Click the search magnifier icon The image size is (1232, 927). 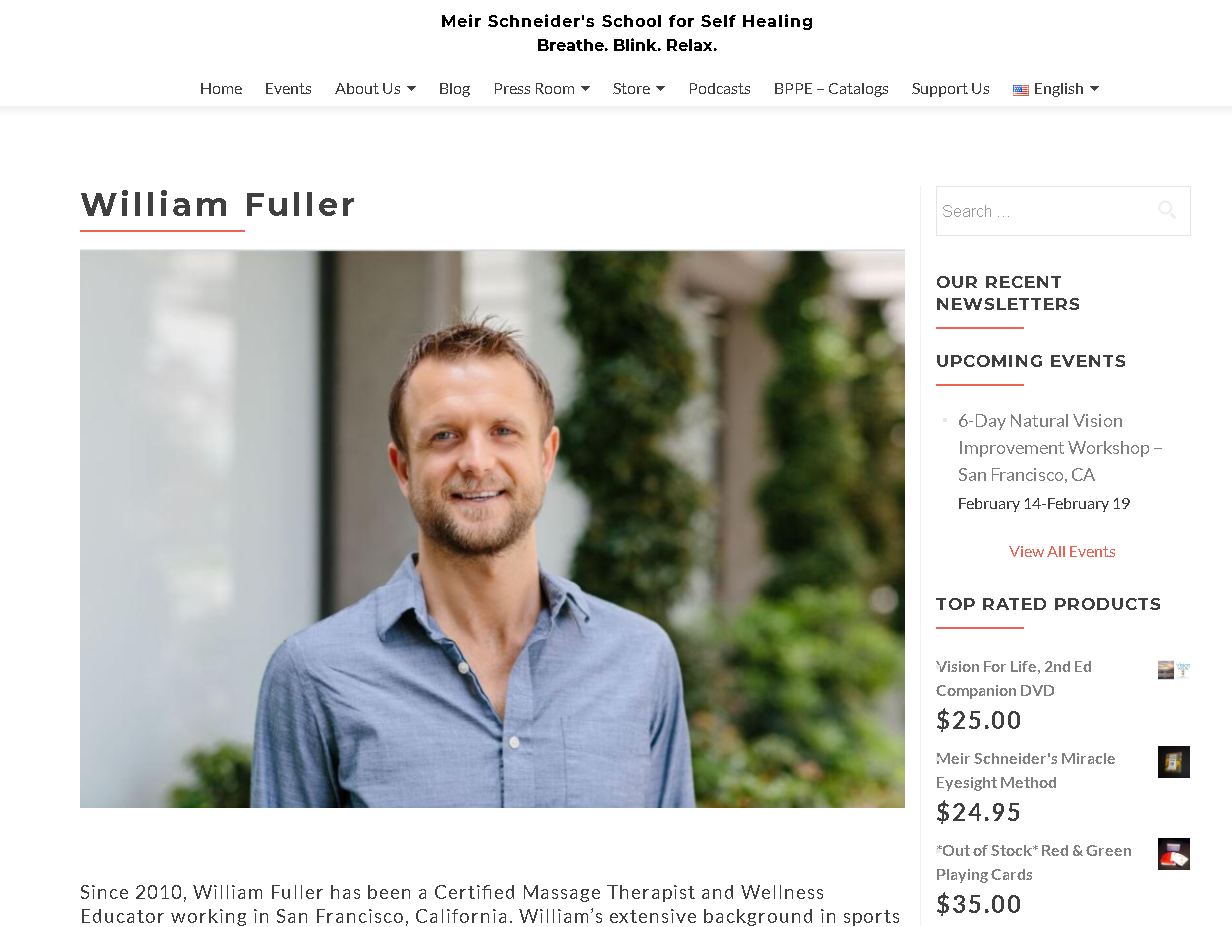click(1167, 210)
